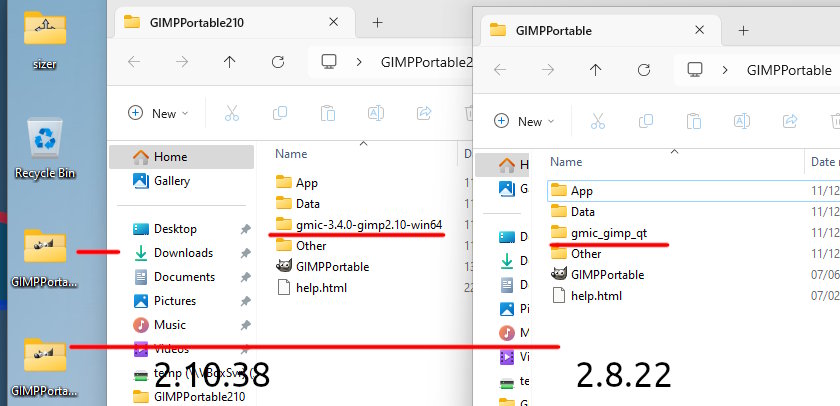This screenshot has height=406, width=840.
Task: Click GIMPPortable2 breadcrumb in address bar
Action: (x=426, y=62)
